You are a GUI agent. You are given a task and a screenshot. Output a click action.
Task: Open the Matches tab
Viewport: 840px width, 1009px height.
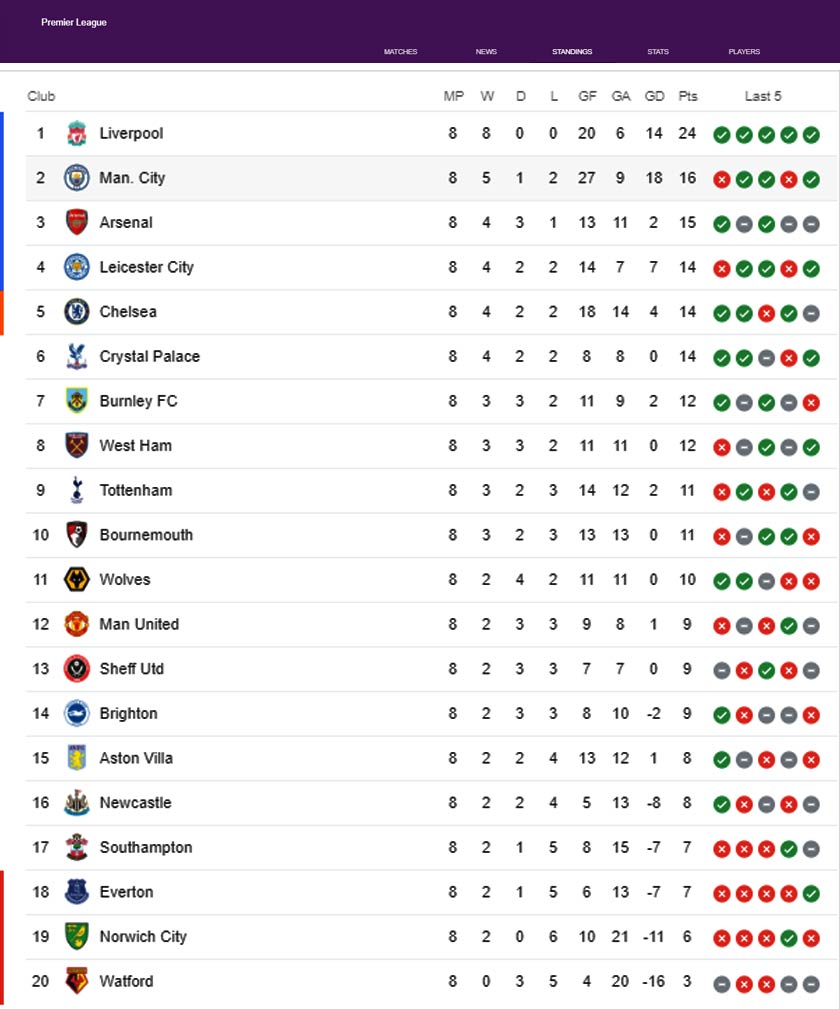(400, 52)
